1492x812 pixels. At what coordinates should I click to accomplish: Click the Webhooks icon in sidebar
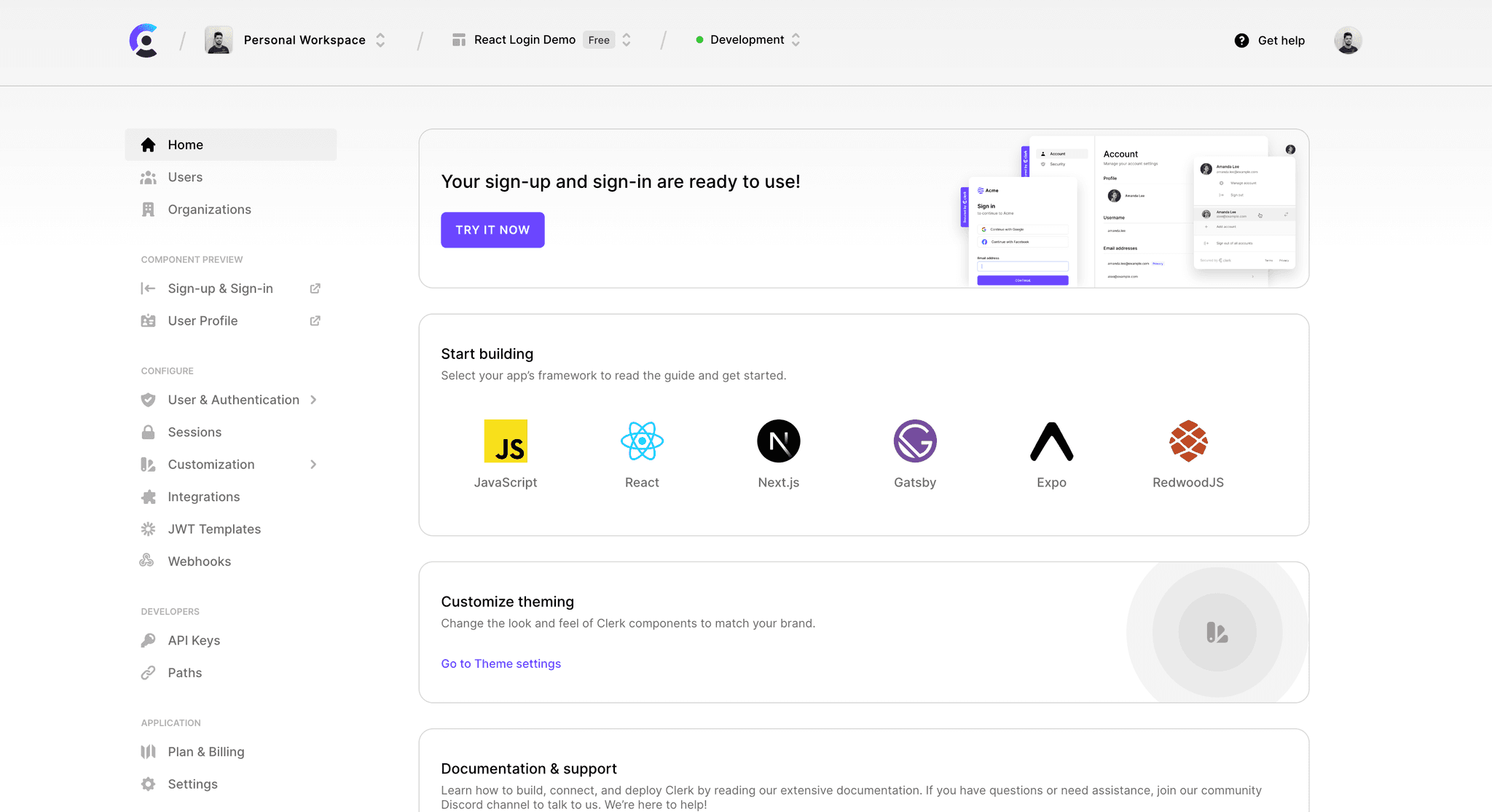[x=147, y=561]
